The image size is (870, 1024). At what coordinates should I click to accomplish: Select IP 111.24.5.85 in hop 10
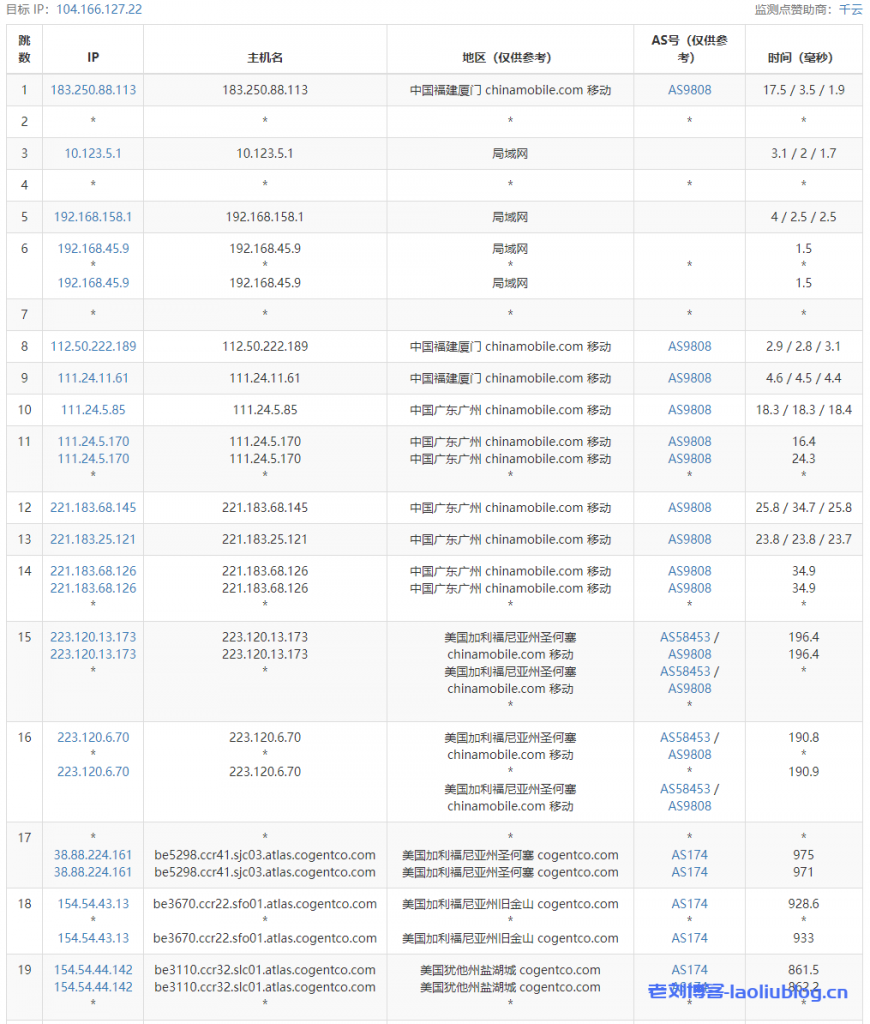pos(93,410)
